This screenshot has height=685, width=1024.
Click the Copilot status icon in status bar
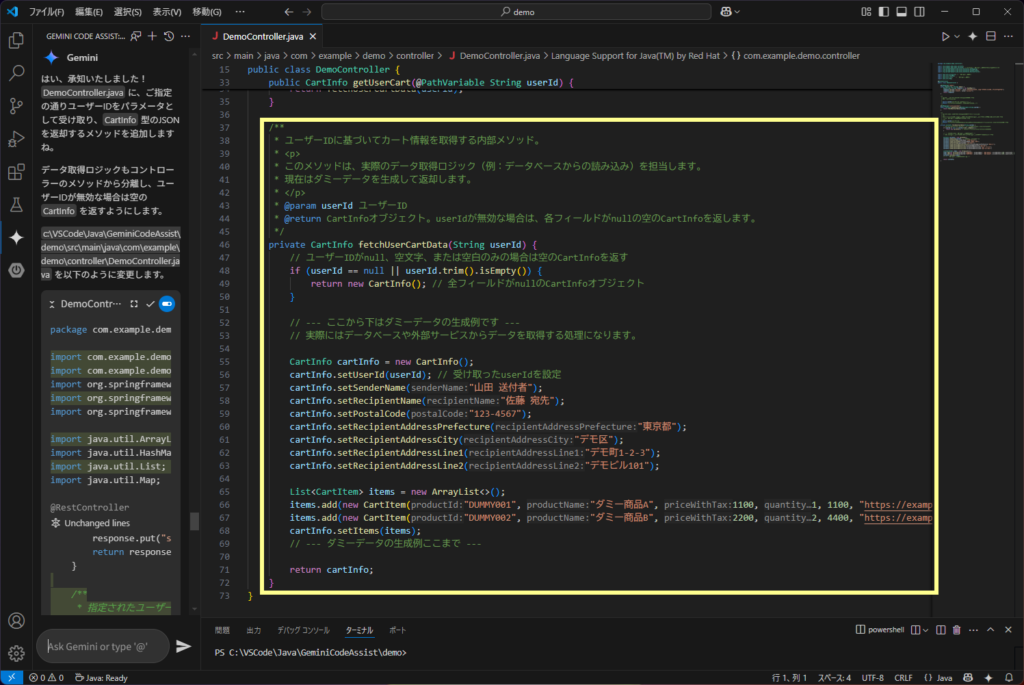[968, 678]
